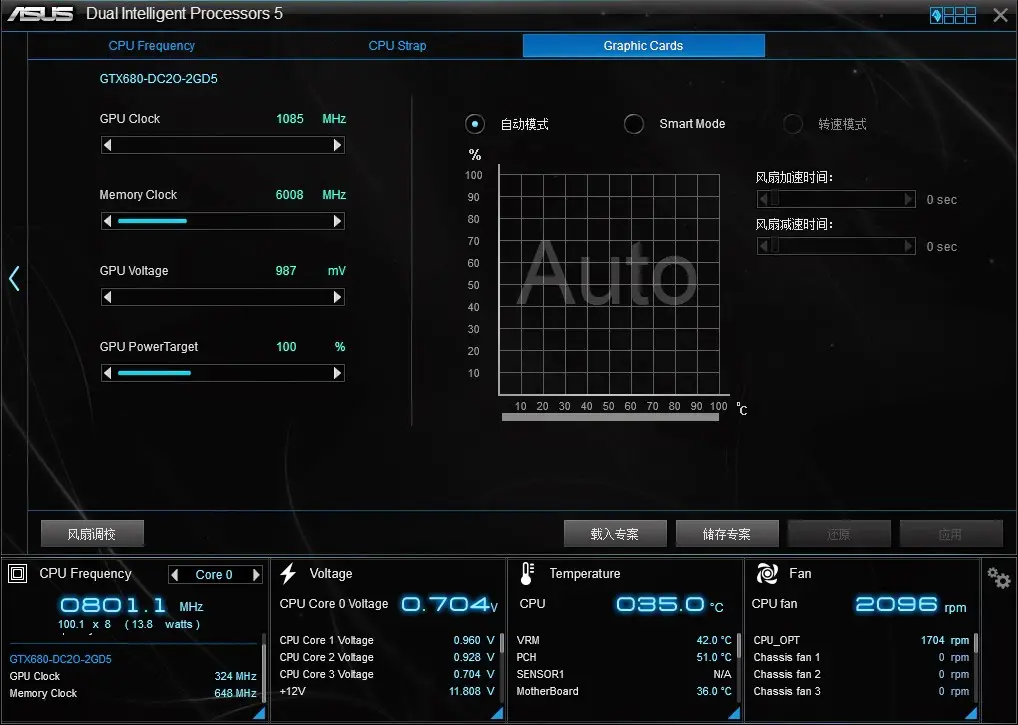Click the CPU Frequency chip icon
The image size is (1018, 725).
pyautogui.click(x=18, y=574)
